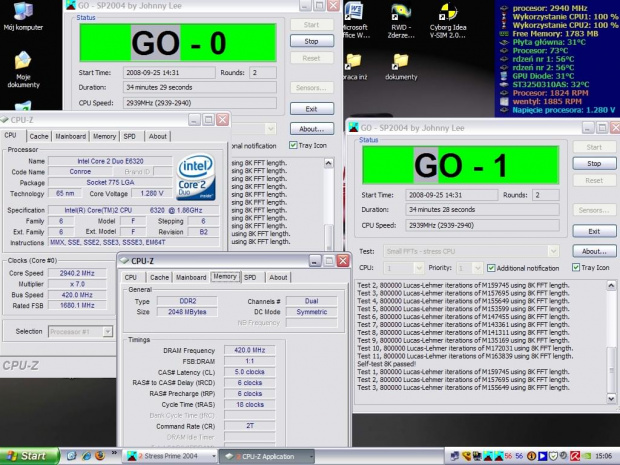Open the Mój komputer desktop icon
This screenshot has width=620, height=465.
coord(23,16)
